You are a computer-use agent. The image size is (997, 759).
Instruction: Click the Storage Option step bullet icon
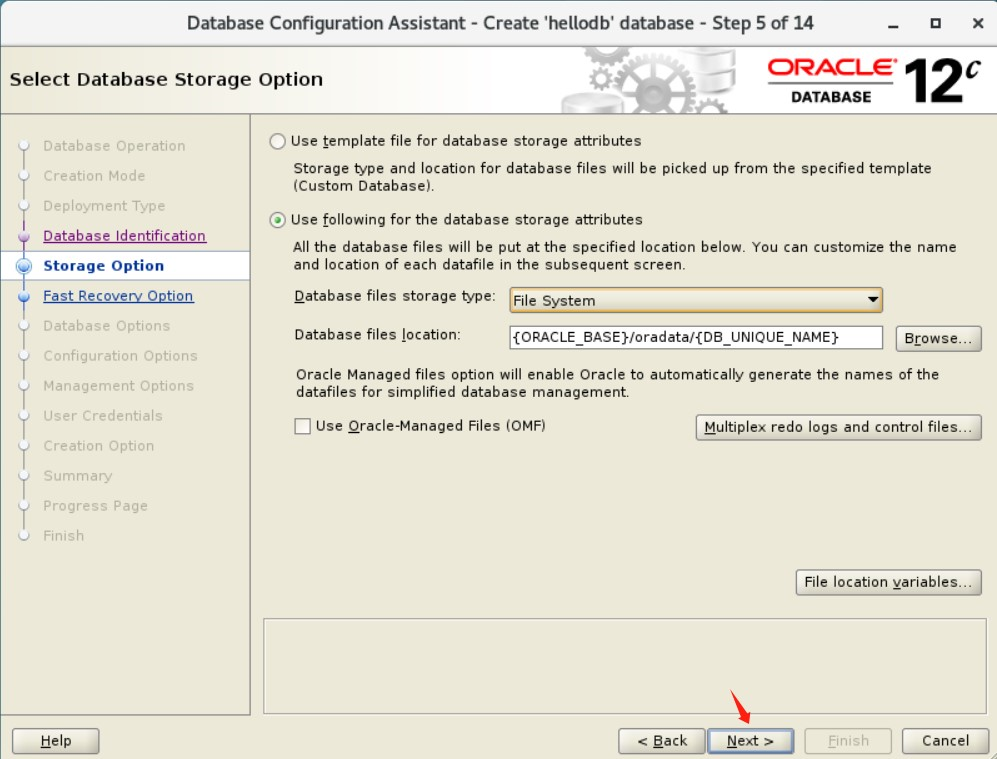[24, 266]
